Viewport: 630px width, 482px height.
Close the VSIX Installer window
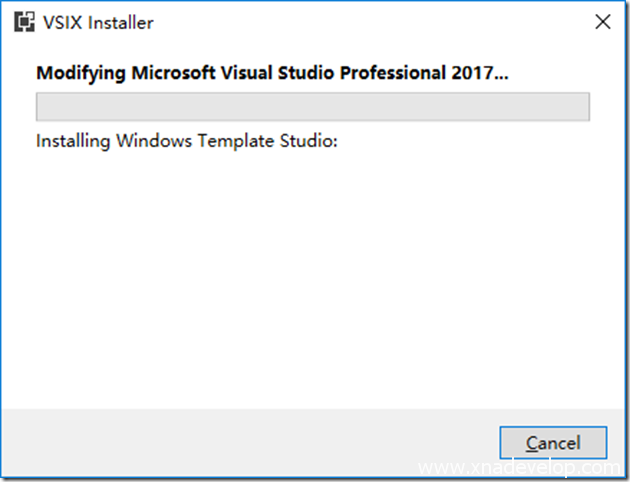(x=602, y=22)
